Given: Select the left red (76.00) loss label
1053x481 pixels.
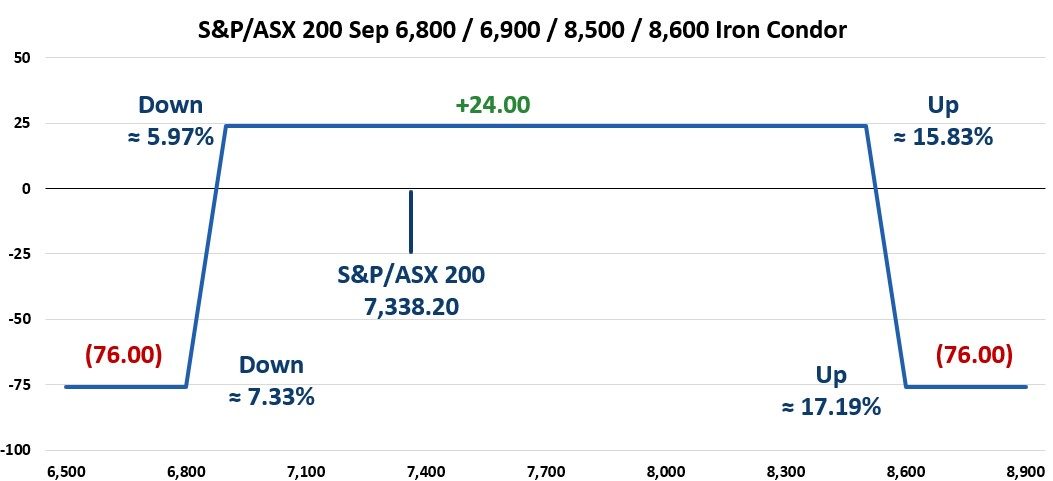Looking at the screenshot, I should click(x=123, y=355).
